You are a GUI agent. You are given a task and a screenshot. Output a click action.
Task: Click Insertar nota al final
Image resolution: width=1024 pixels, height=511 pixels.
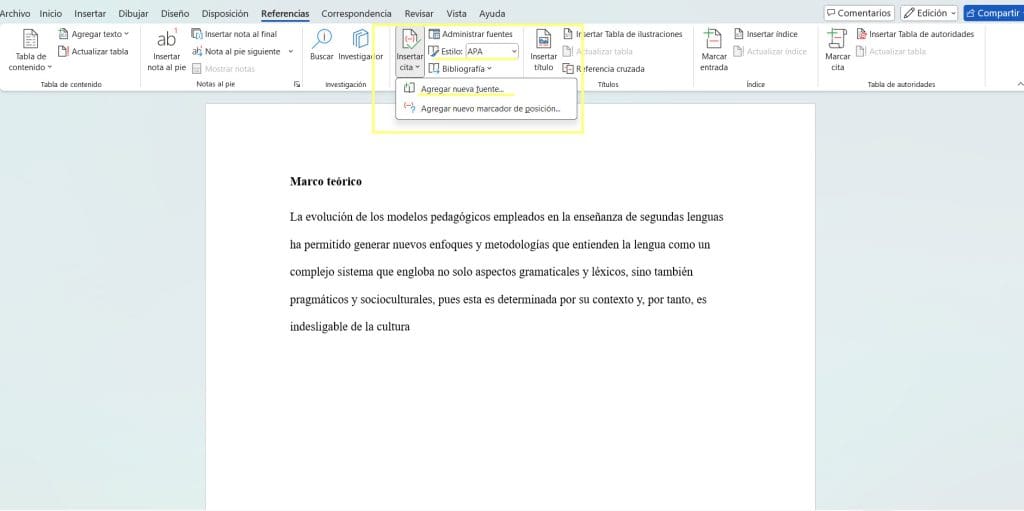pyautogui.click(x=234, y=34)
